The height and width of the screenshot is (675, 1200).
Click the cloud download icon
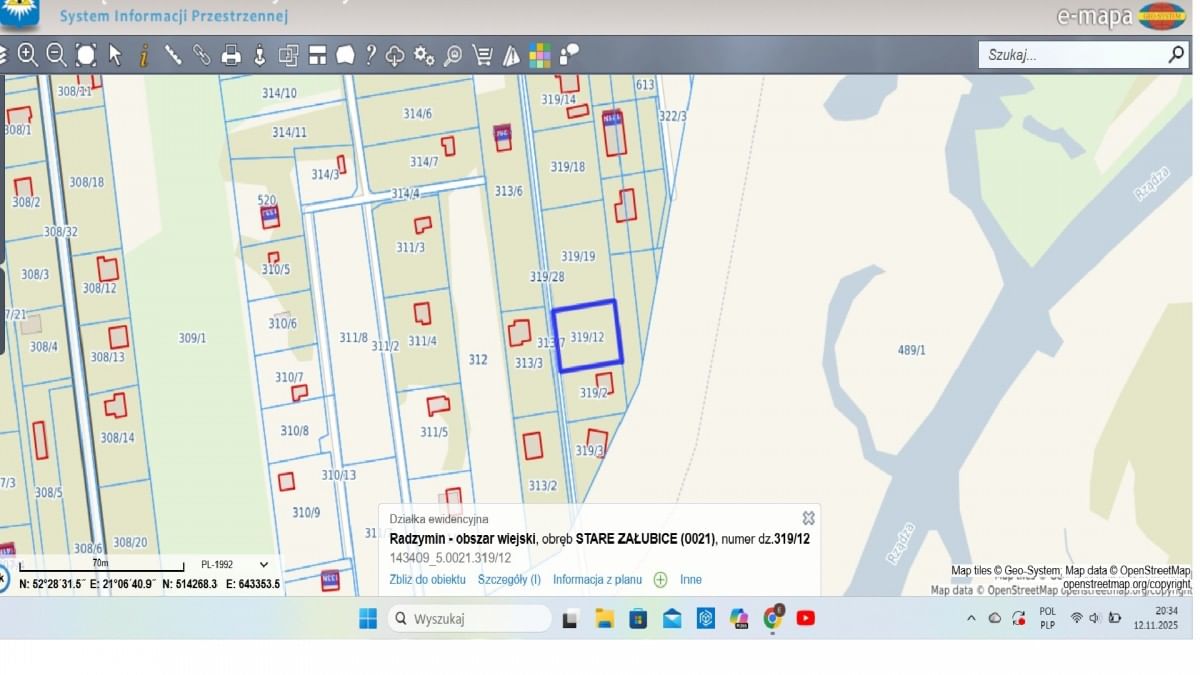pyautogui.click(x=395, y=55)
